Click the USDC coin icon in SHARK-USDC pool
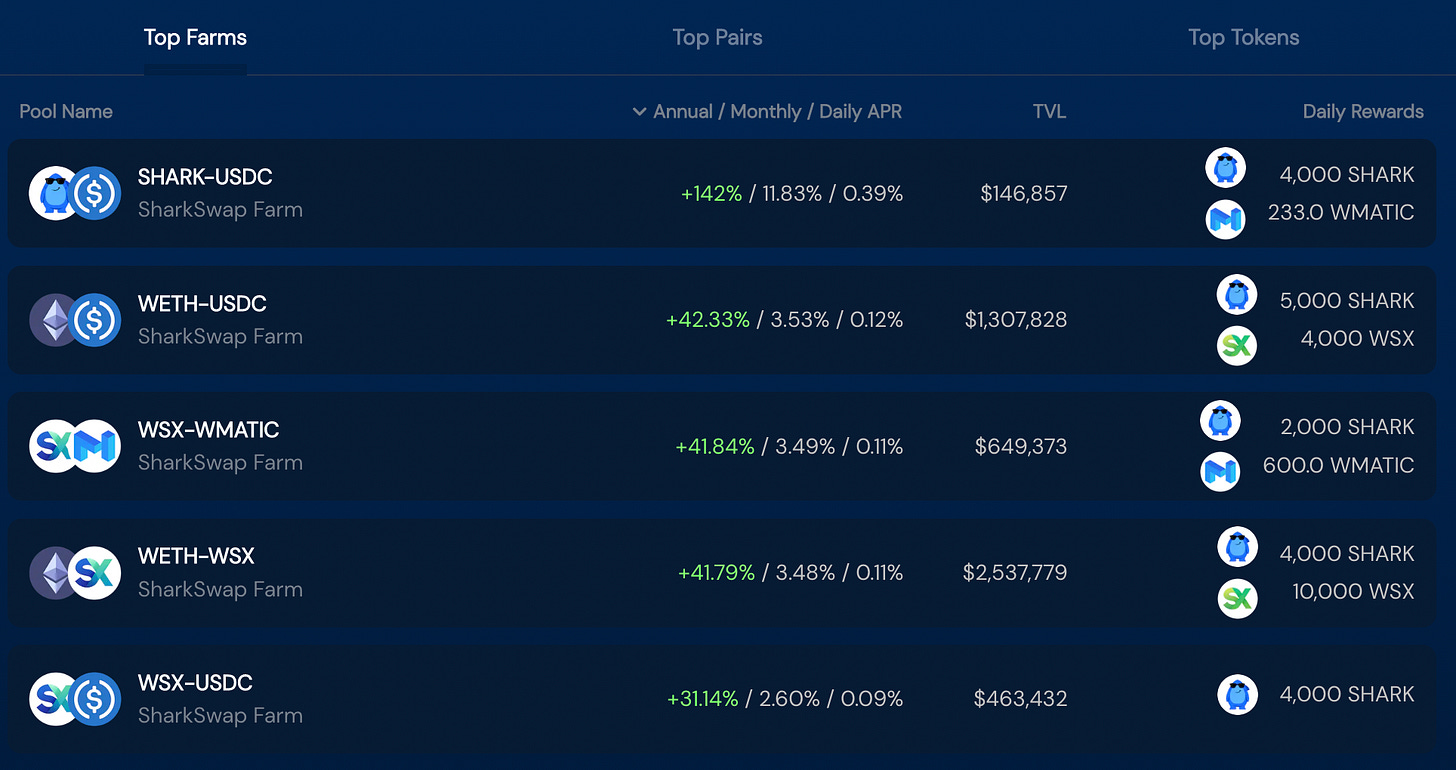 97,193
